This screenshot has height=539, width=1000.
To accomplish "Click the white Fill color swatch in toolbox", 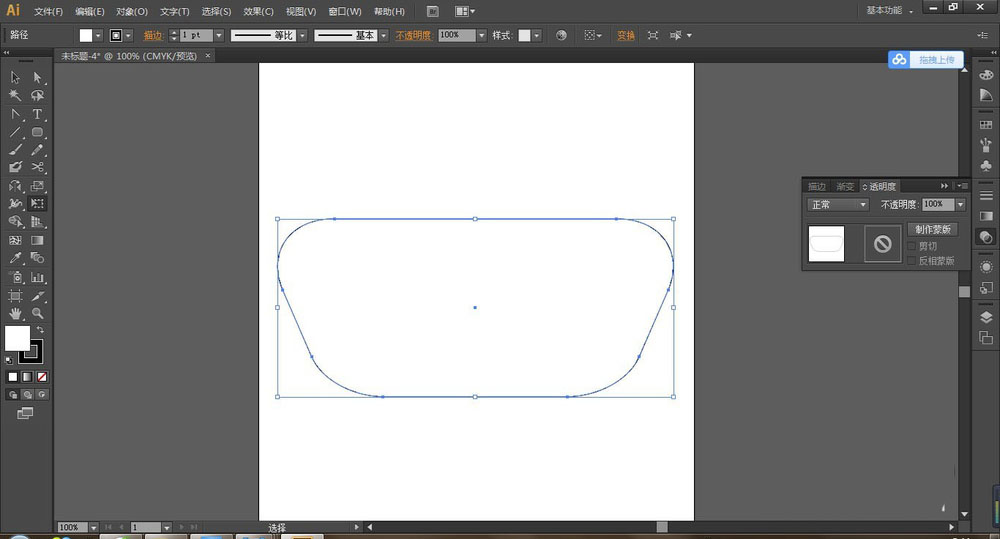I will click(17, 338).
